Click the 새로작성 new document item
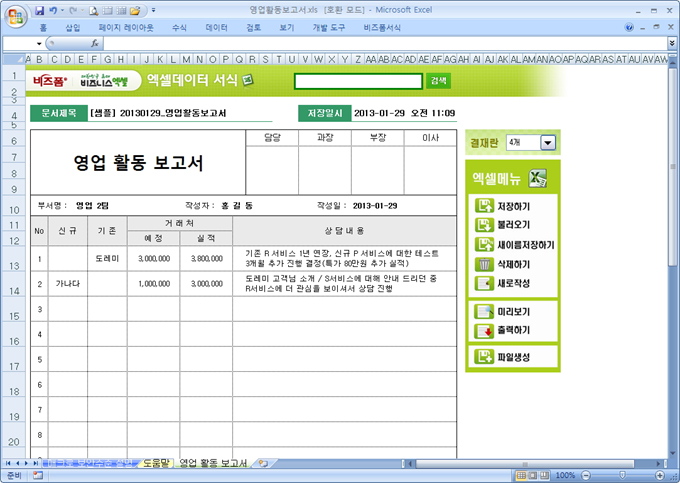The width and height of the screenshot is (680, 483). 503,284
